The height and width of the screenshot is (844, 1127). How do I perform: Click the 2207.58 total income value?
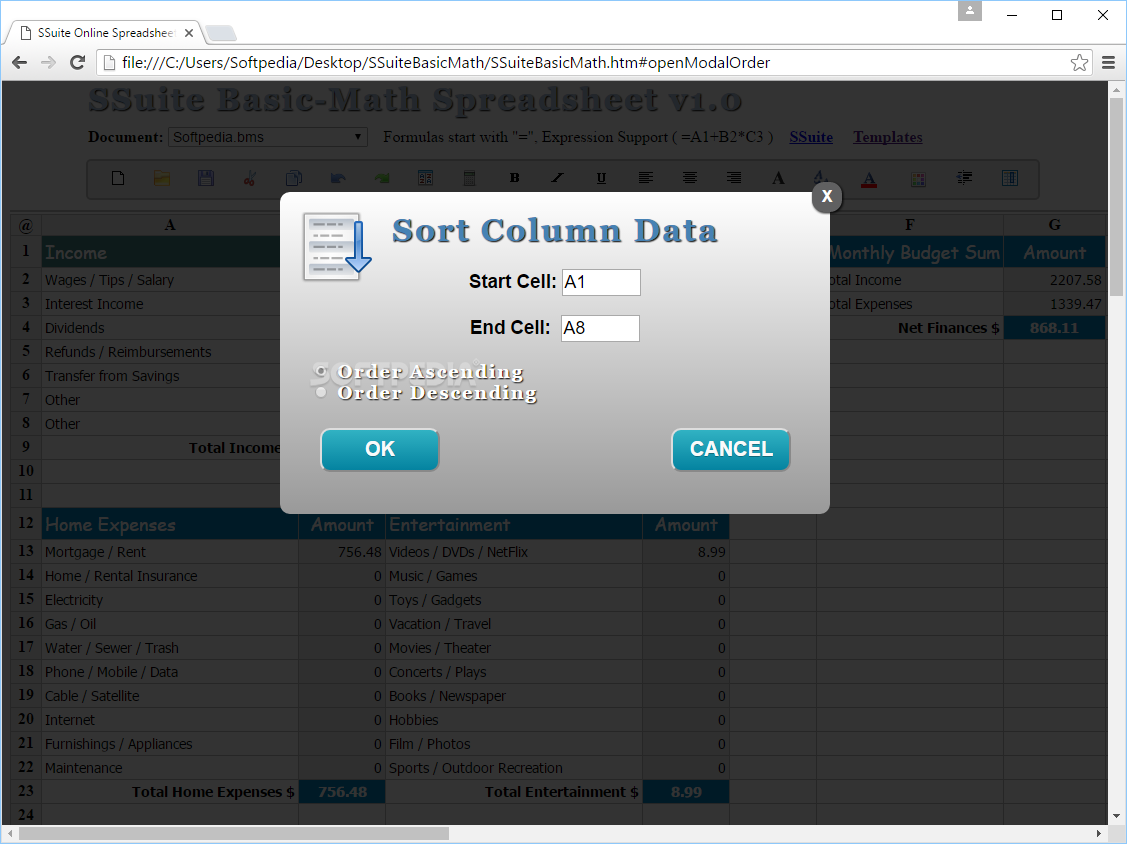click(1054, 280)
